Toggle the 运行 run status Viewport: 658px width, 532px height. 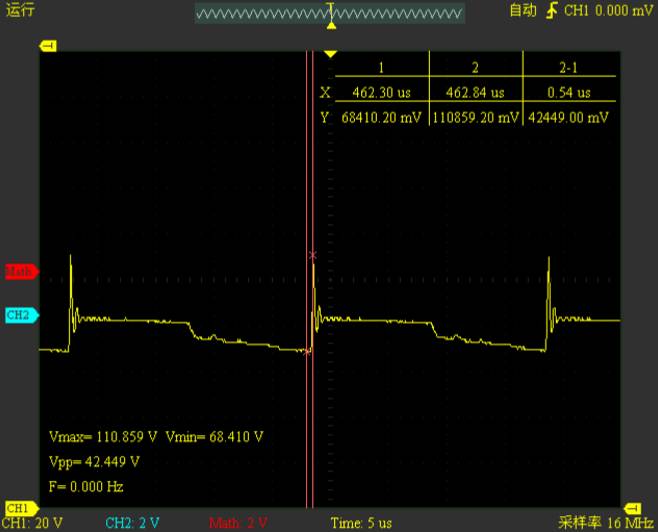pos(19,11)
